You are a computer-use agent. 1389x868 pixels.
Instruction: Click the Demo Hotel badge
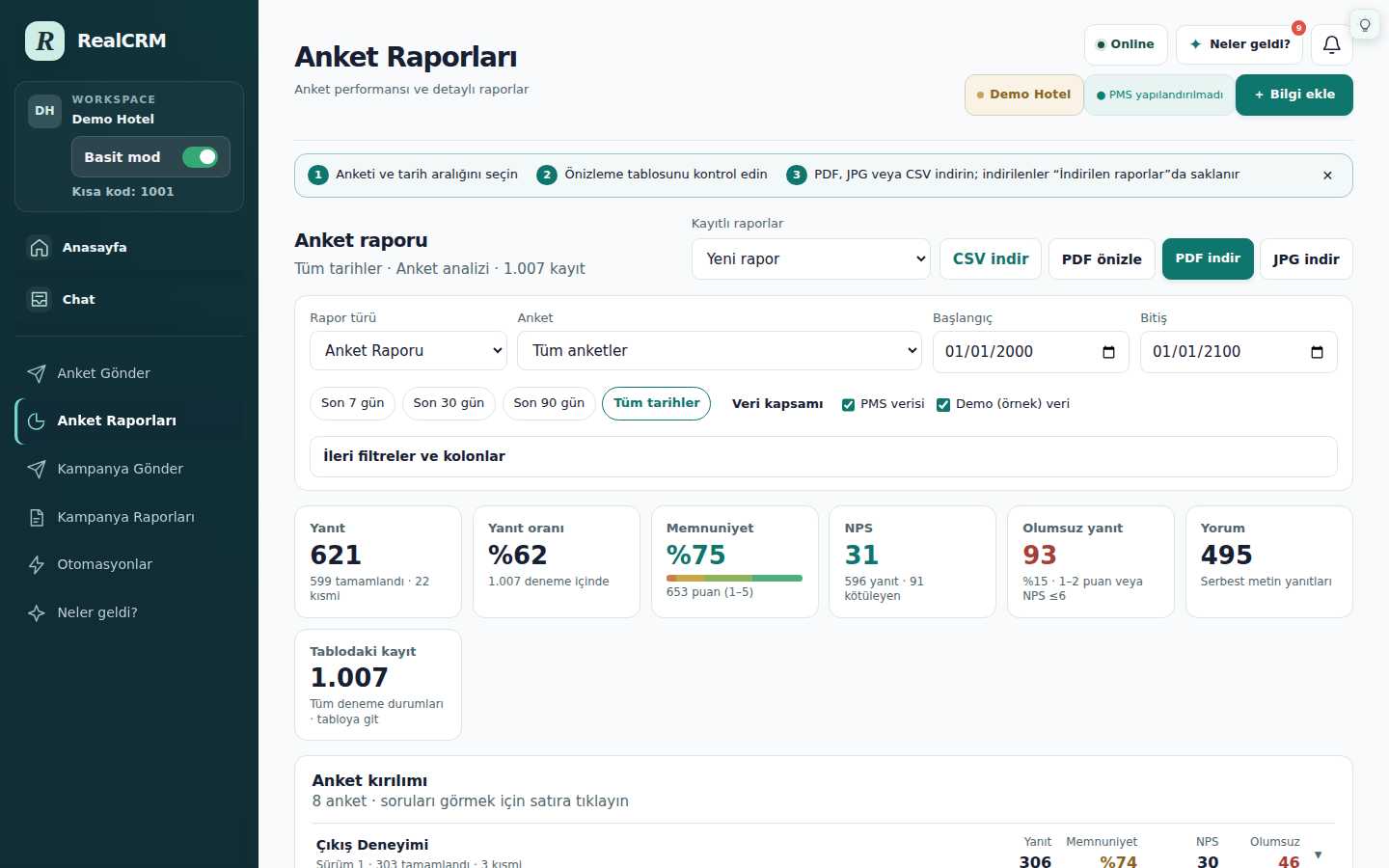(x=1023, y=95)
